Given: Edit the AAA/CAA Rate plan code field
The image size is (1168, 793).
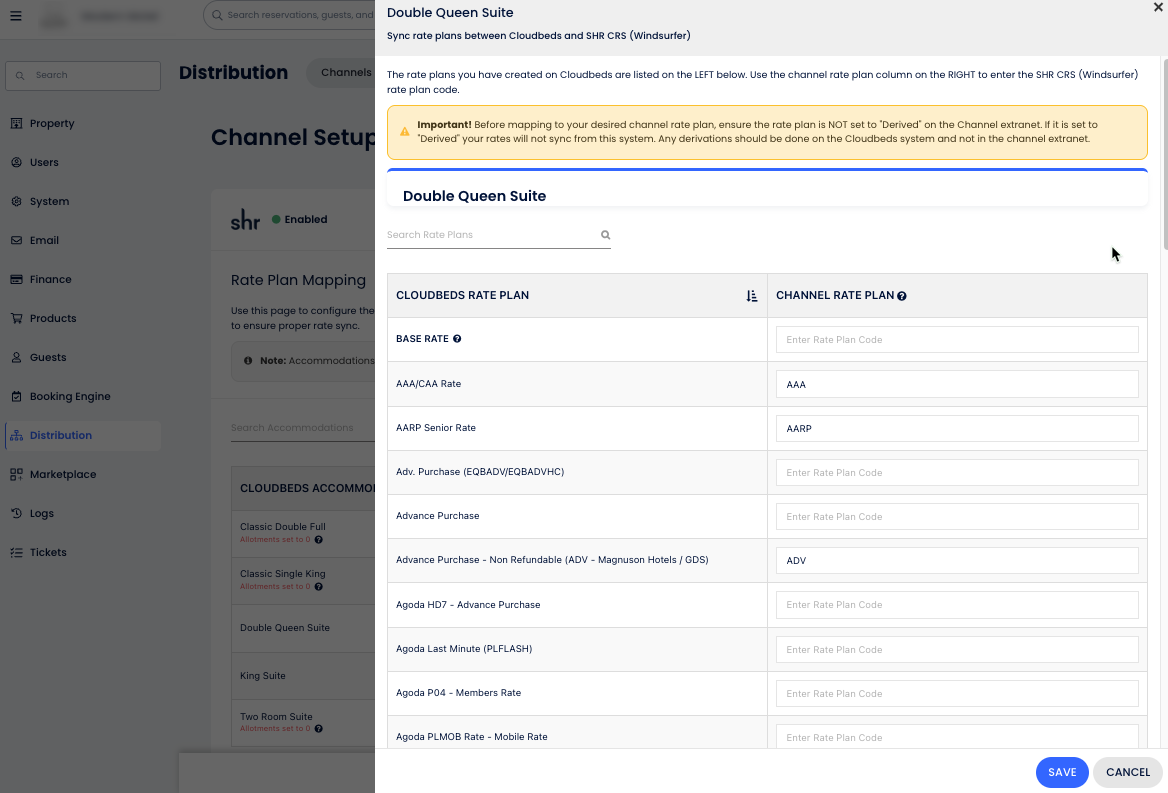Looking at the screenshot, I should tap(957, 384).
